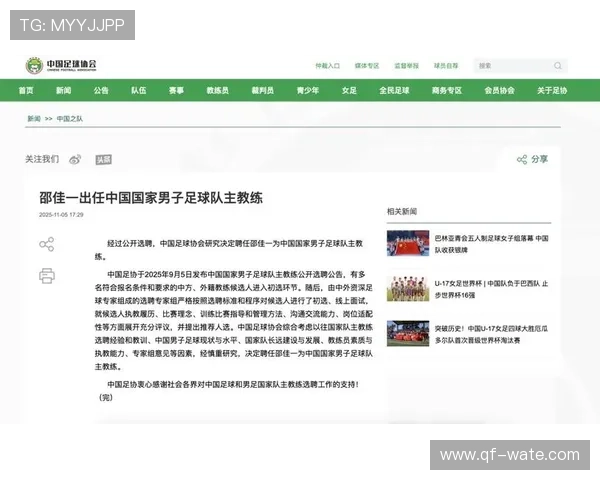Select 队伍 in the navigation bar

(x=139, y=90)
